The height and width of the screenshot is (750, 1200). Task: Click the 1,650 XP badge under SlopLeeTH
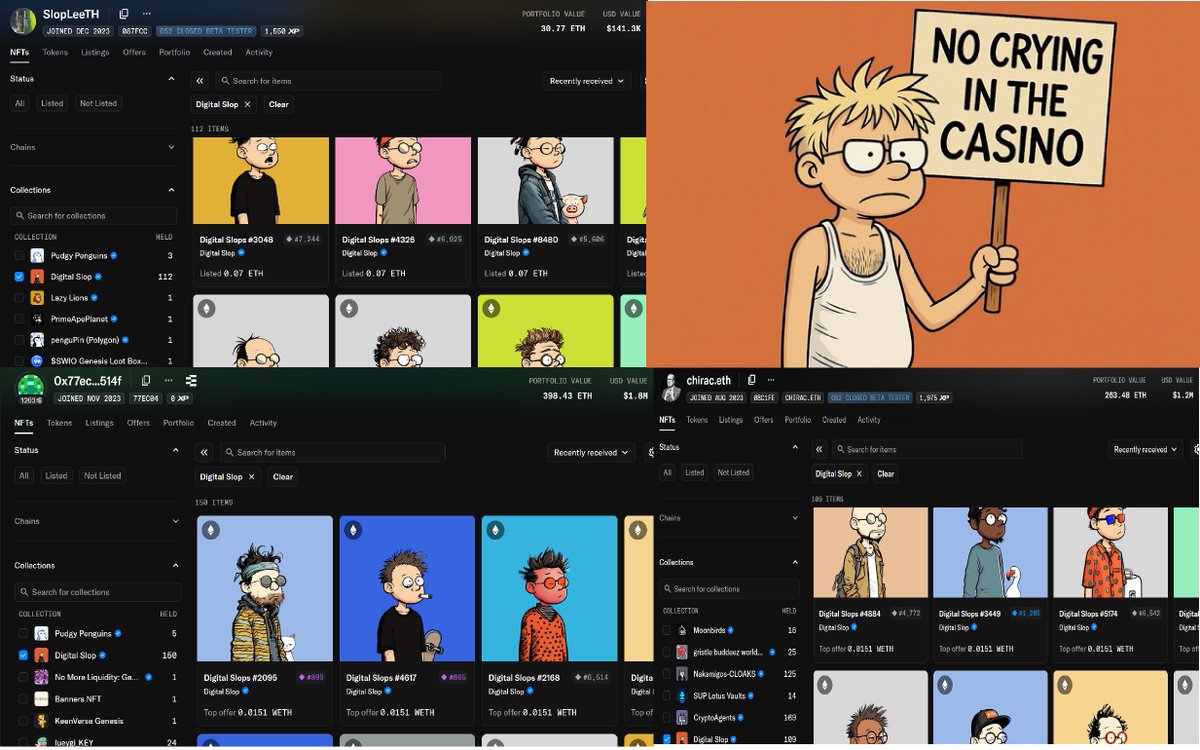pos(281,31)
